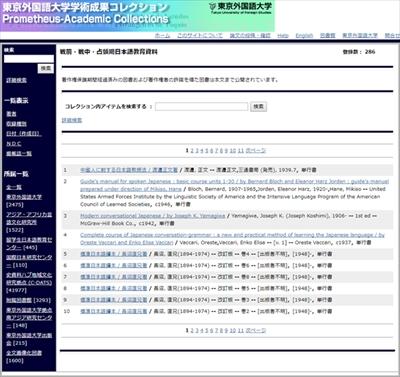Open the 標準日本語讀本 巻8 result link
This screenshot has width=400, height=377.
114,277
